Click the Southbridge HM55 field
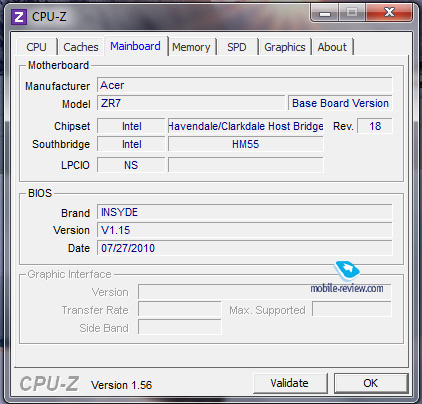Screen dimensions: 422x404 (x=246, y=144)
